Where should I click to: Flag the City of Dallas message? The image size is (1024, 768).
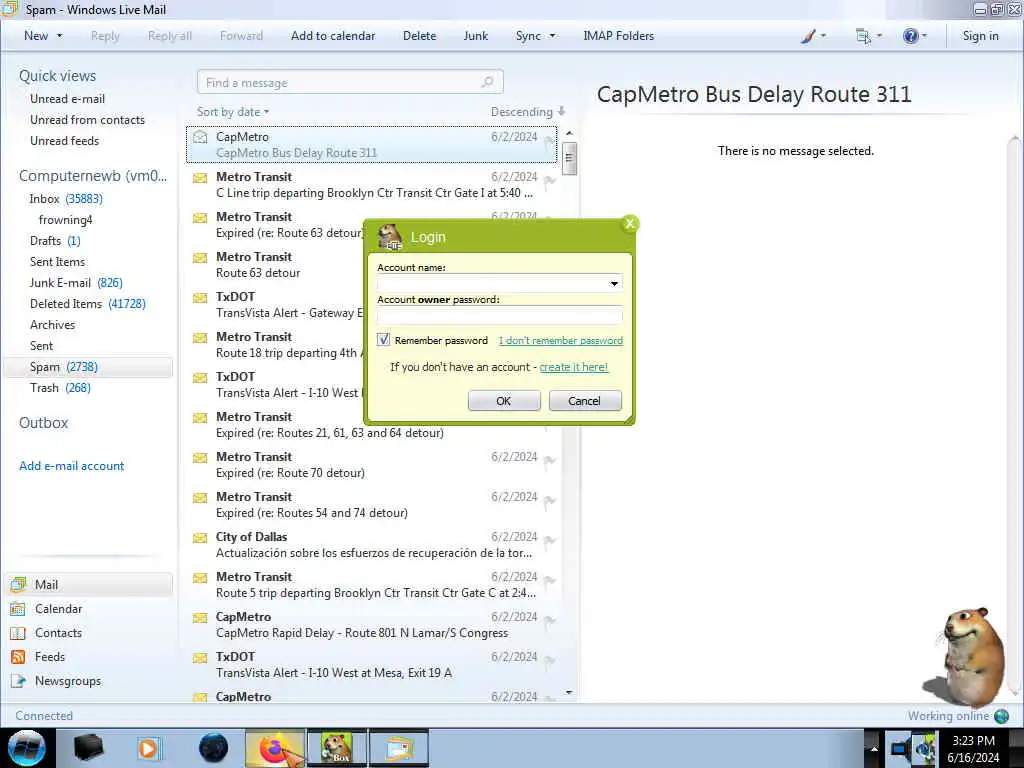click(x=549, y=541)
